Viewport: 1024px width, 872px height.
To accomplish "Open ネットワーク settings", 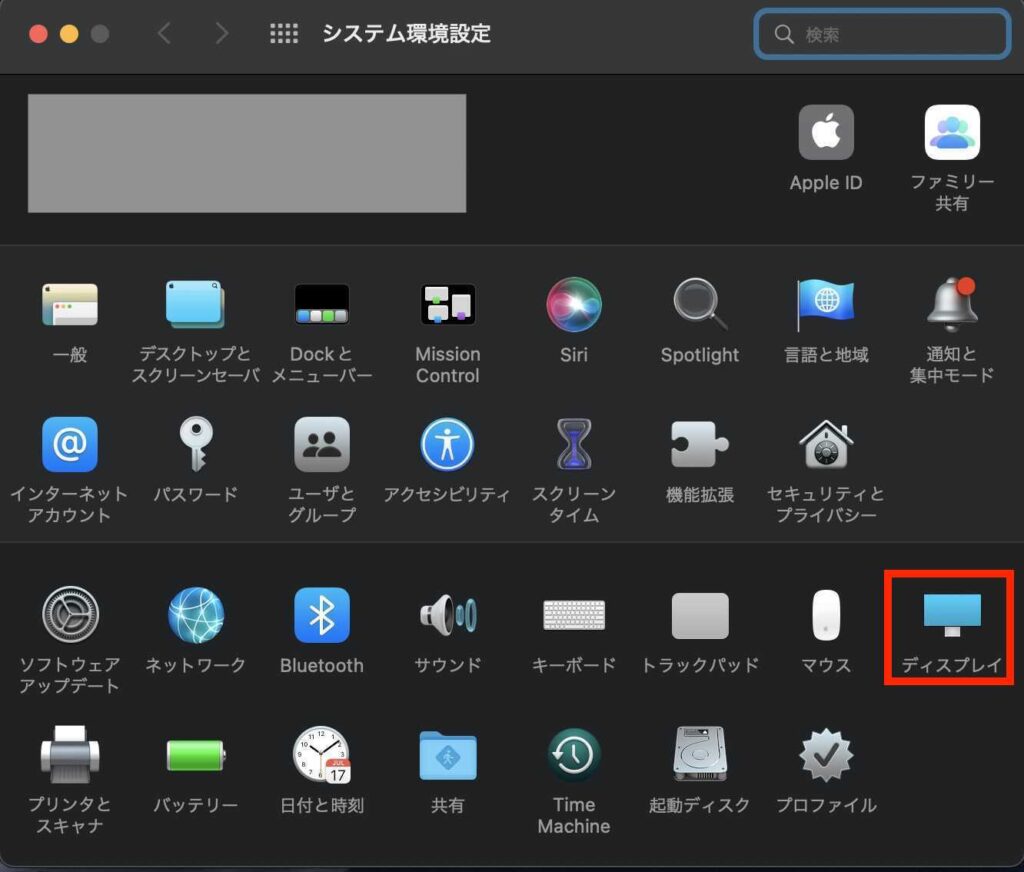I will [195, 615].
